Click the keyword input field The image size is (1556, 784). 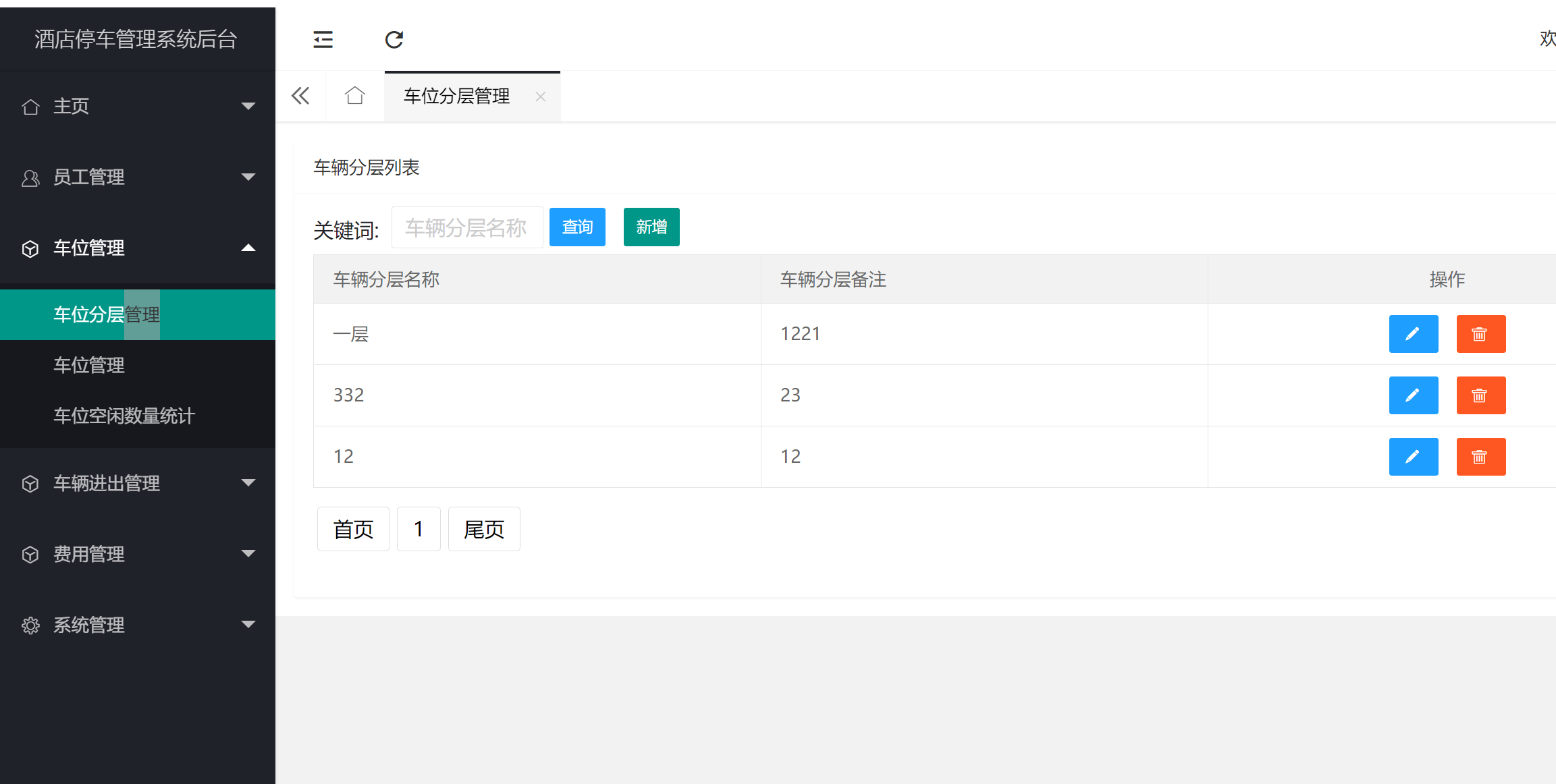pyautogui.click(x=467, y=227)
